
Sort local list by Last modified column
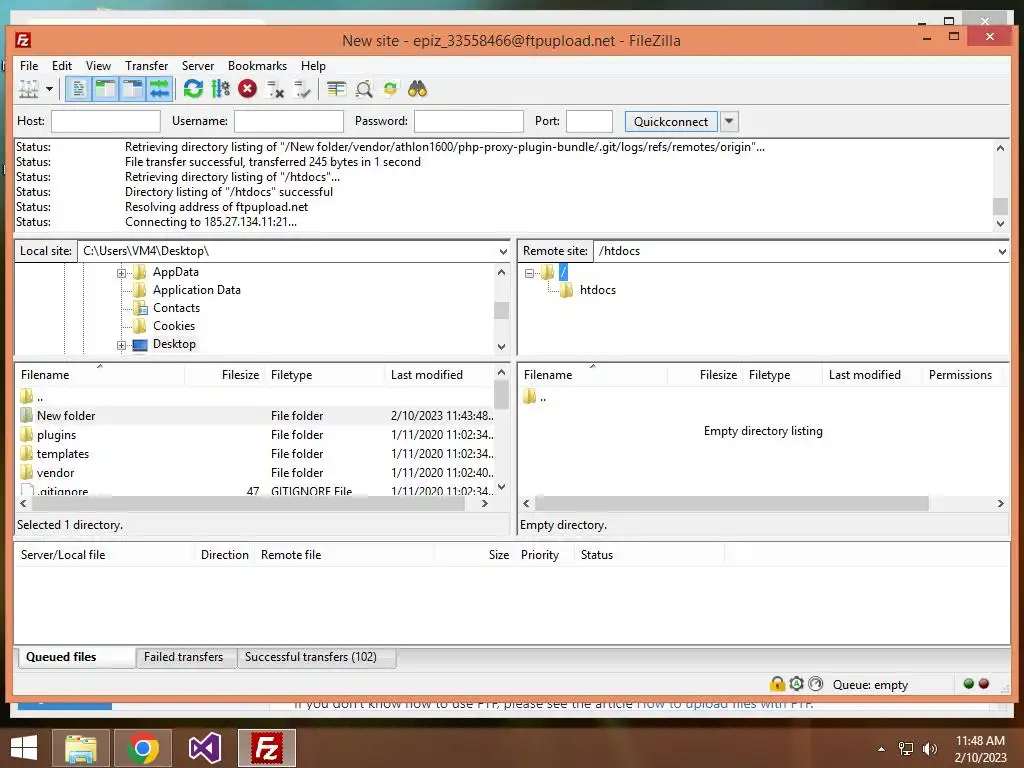point(426,375)
